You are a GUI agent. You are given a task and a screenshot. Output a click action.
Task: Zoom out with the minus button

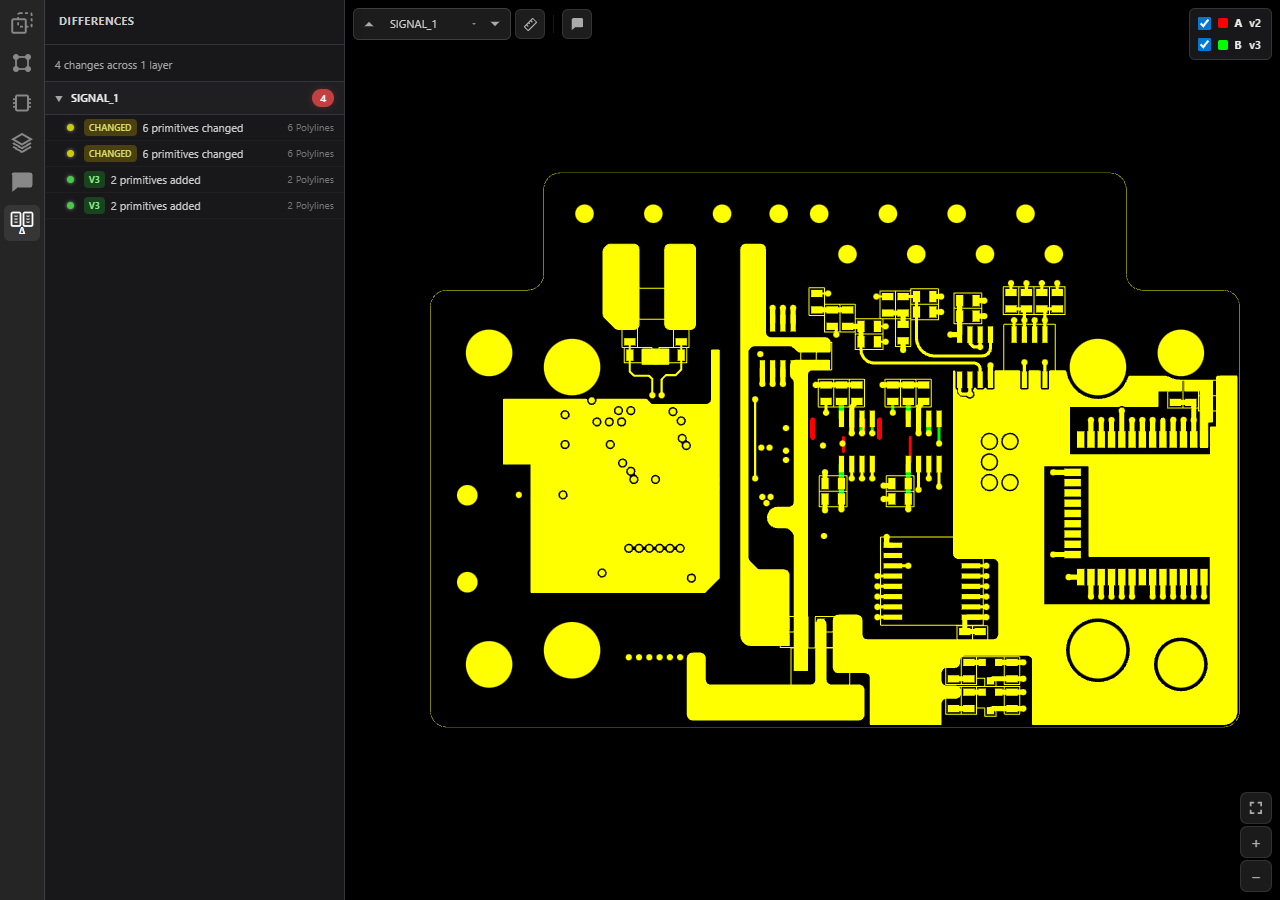pos(1256,876)
